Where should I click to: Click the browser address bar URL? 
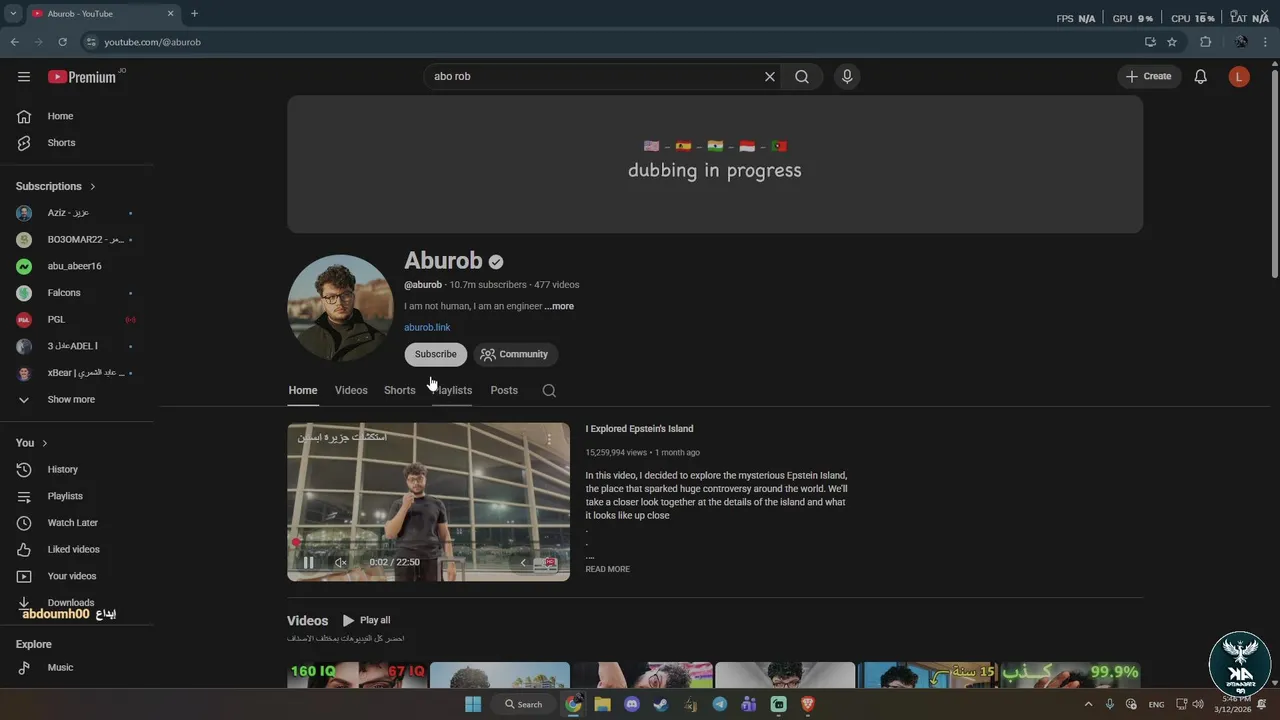pos(153,42)
